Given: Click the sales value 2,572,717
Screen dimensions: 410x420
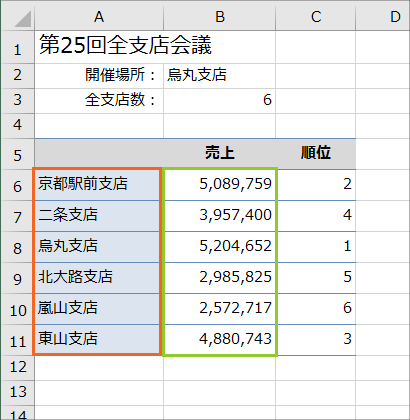Looking at the screenshot, I should [x=220, y=309].
